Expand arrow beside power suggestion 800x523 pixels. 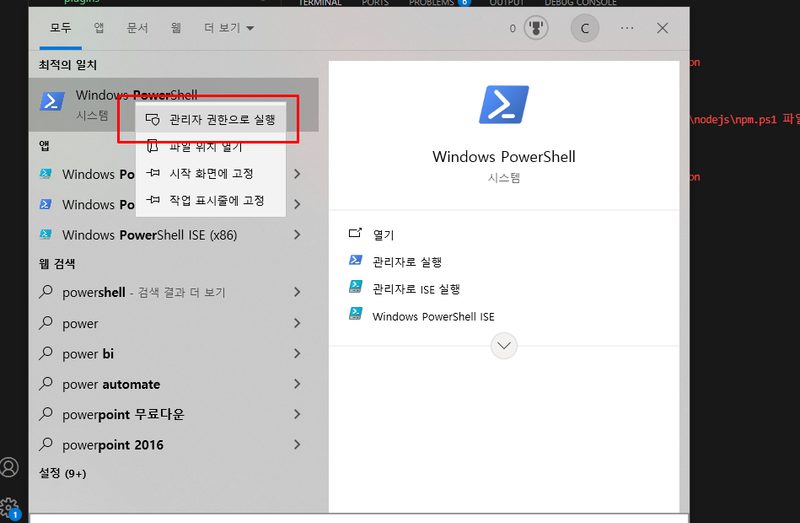click(297, 323)
